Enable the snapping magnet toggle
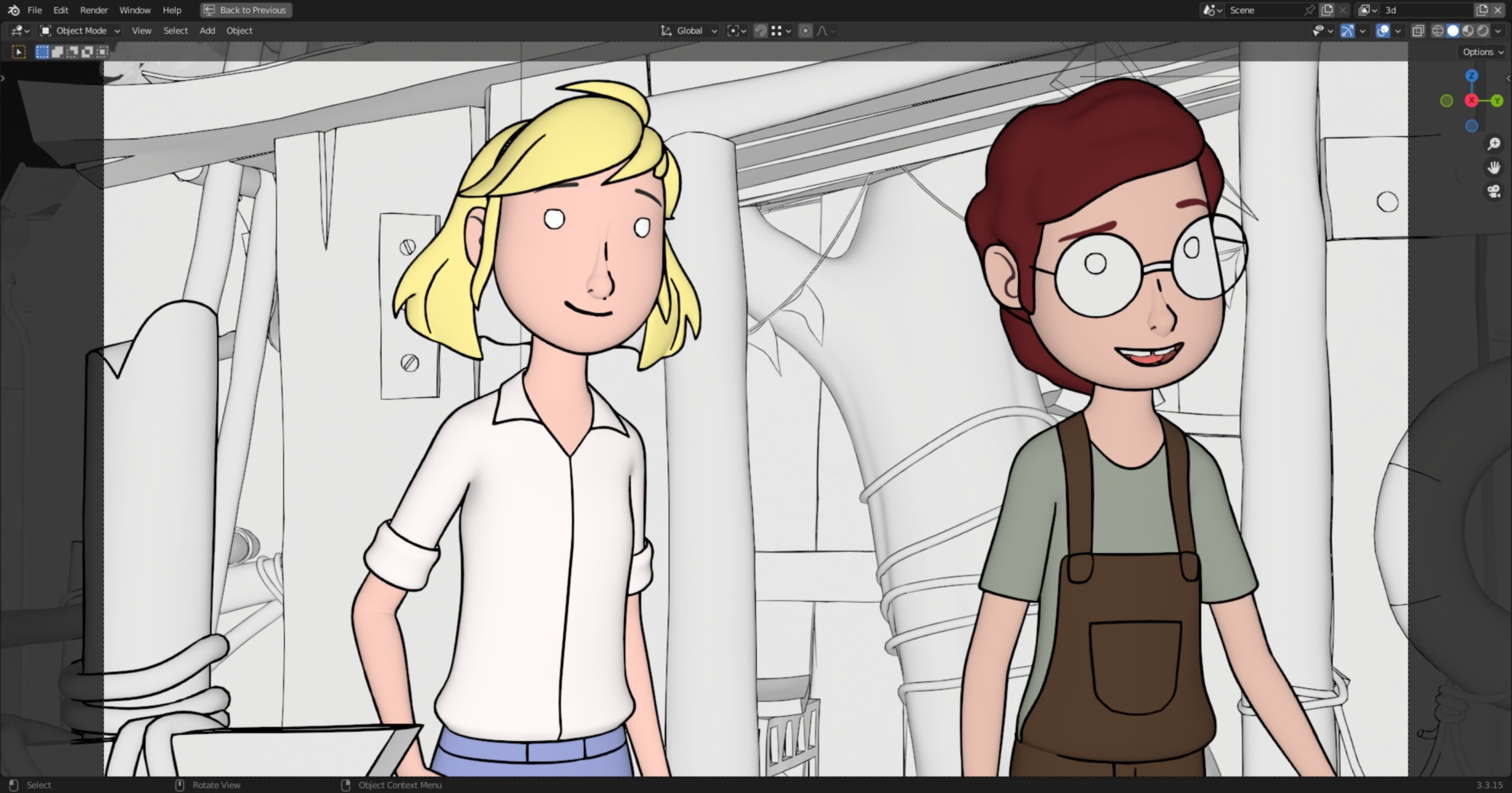Viewport: 1512px width, 793px height. (x=761, y=31)
